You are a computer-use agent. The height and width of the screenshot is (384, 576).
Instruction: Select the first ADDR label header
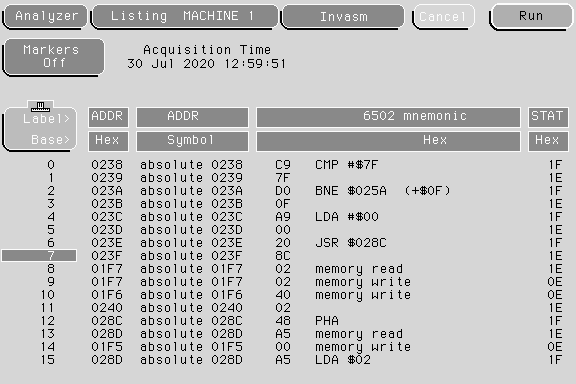[x=108, y=117]
